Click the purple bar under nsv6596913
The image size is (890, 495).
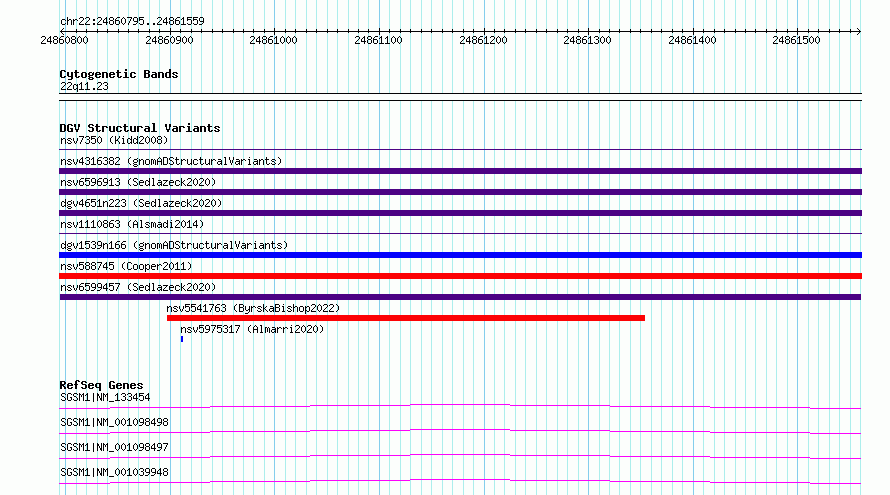click(x=460, y=192)
